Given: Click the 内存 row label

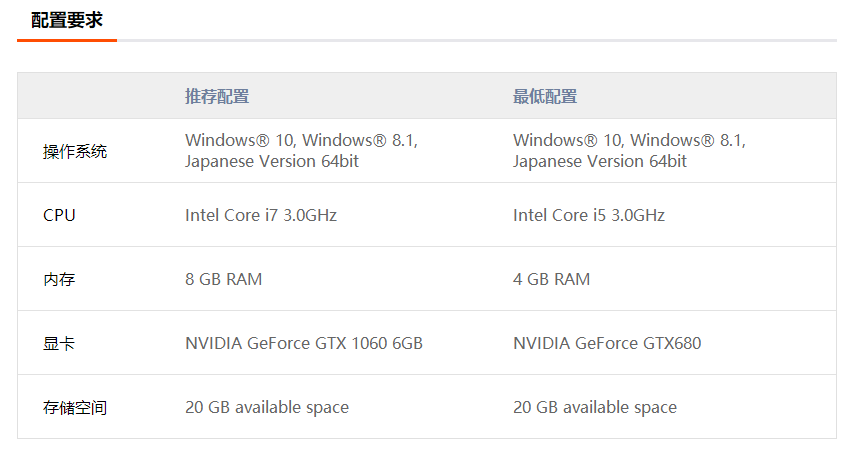Looking at the screenshot, I should point(59,279).
